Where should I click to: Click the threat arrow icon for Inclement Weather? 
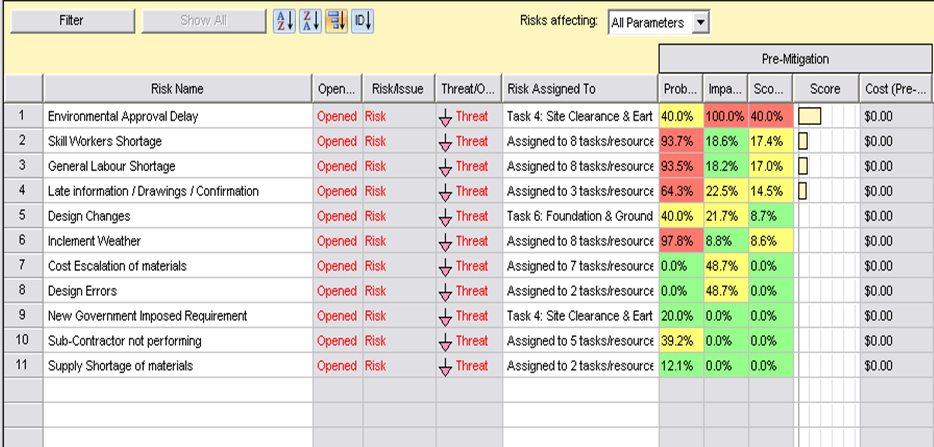tap(445, 242)
